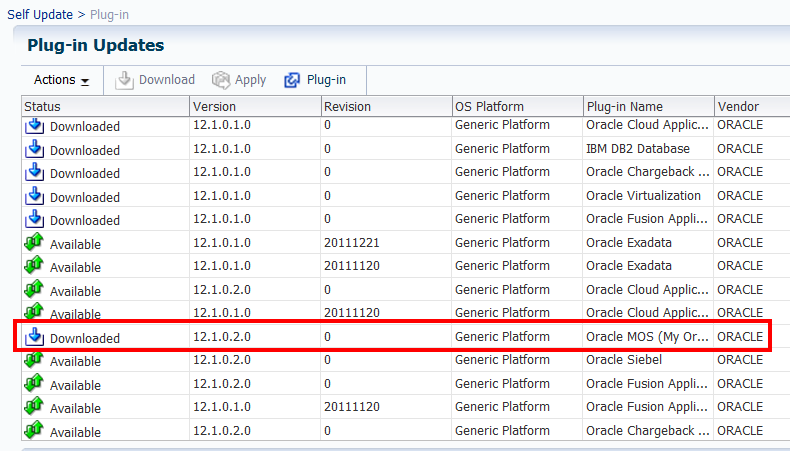Screen dimensions: 790x451
Task: Sort by the OS Platform column header
Action: tap(517, 106)
